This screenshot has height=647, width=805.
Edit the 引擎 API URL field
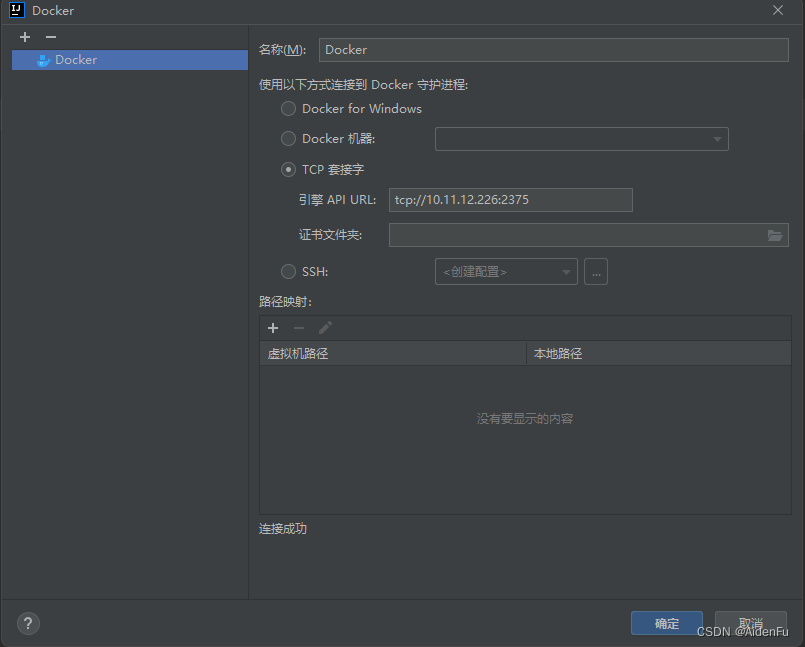coord(511,200)
